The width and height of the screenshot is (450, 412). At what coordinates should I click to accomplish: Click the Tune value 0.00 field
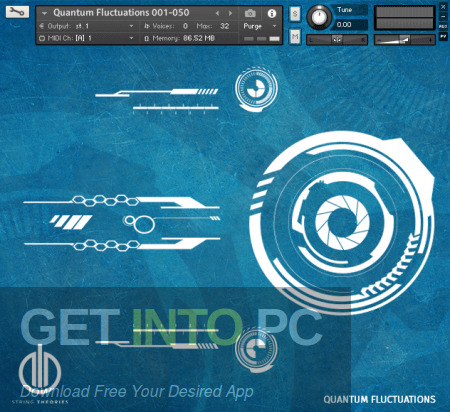pyautogui.click(x=350, y=25)
